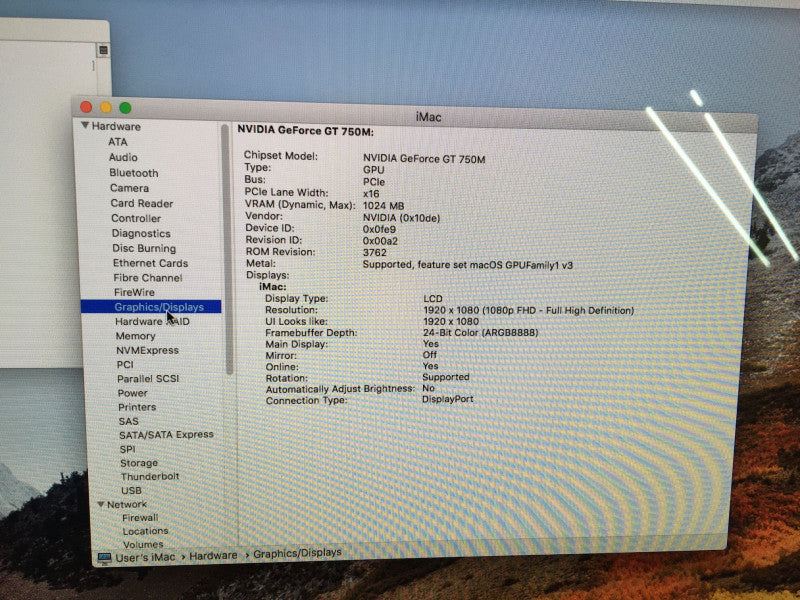The image size is (800, 600).
Task: Click the Metal supported feature set text
Action: [x=468, y=265]
